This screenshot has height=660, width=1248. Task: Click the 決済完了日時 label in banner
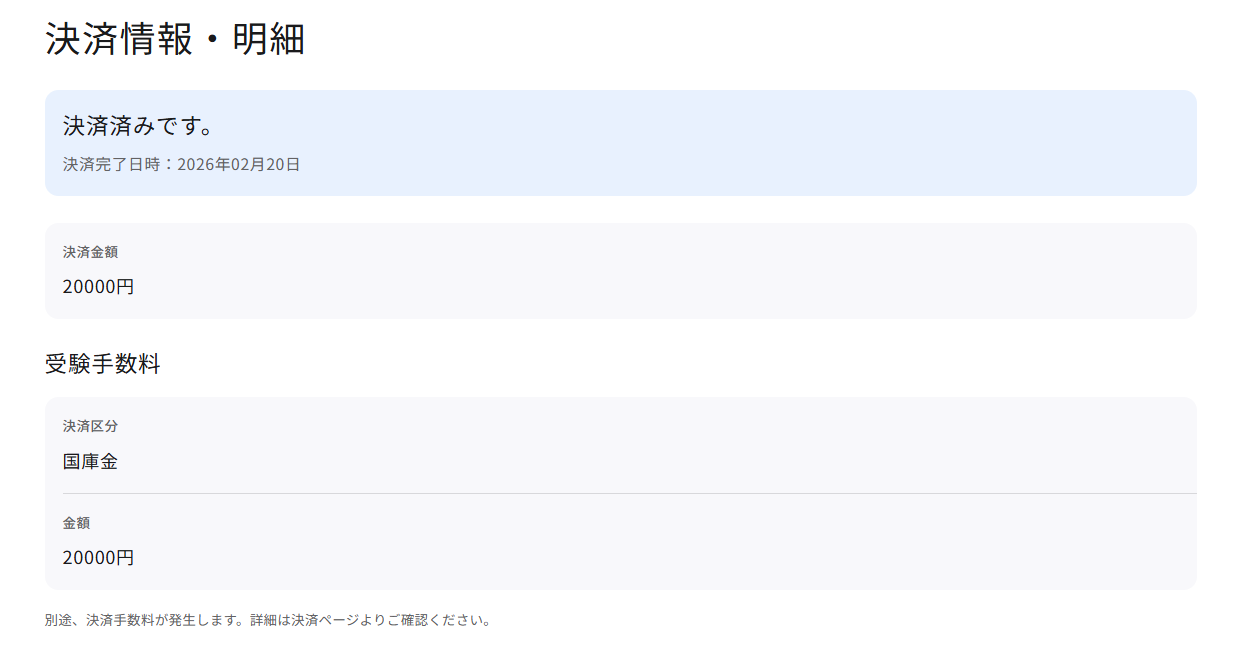tap(112, 164)
